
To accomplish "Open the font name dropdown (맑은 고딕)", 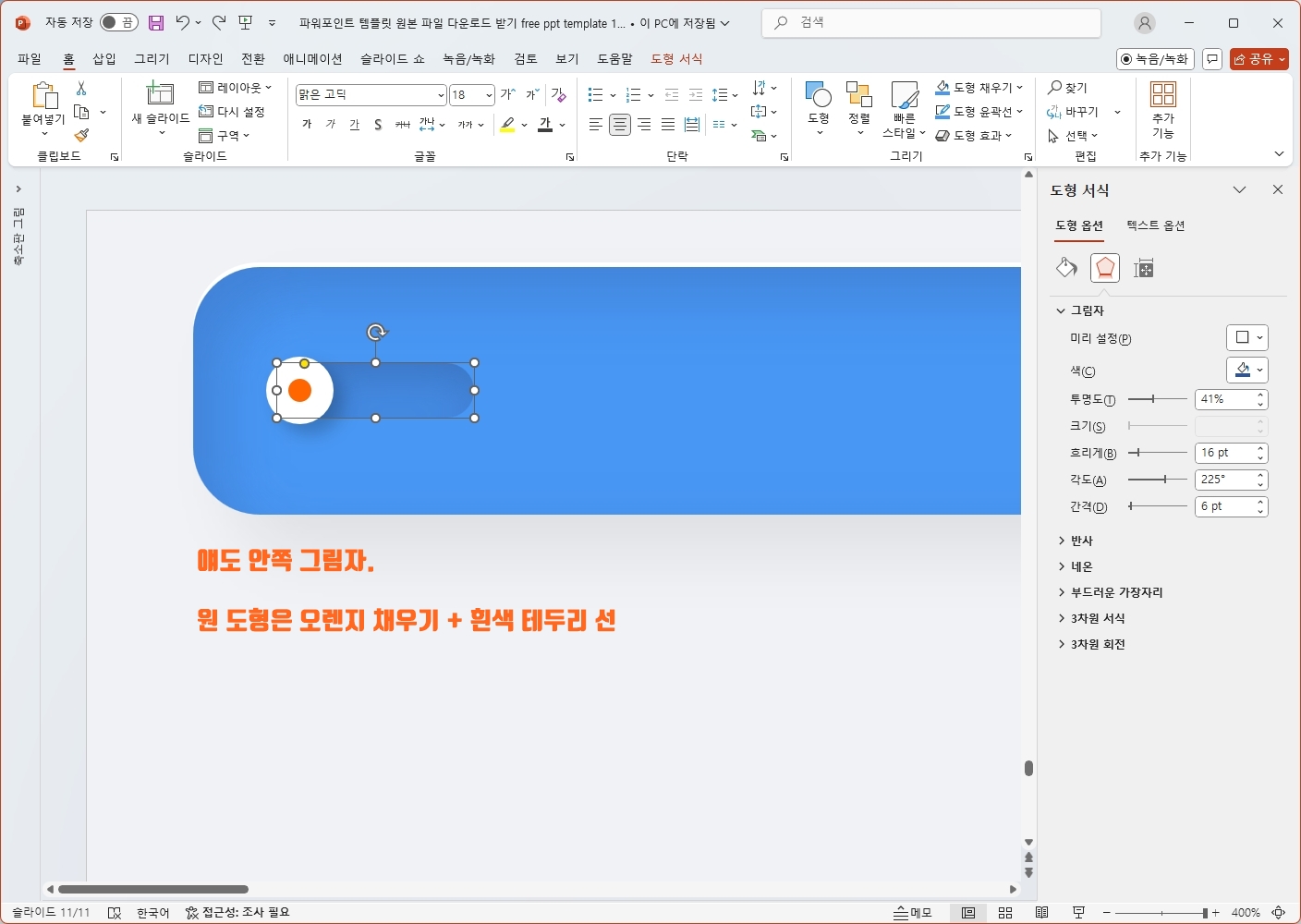I will (x=441, y=95).
